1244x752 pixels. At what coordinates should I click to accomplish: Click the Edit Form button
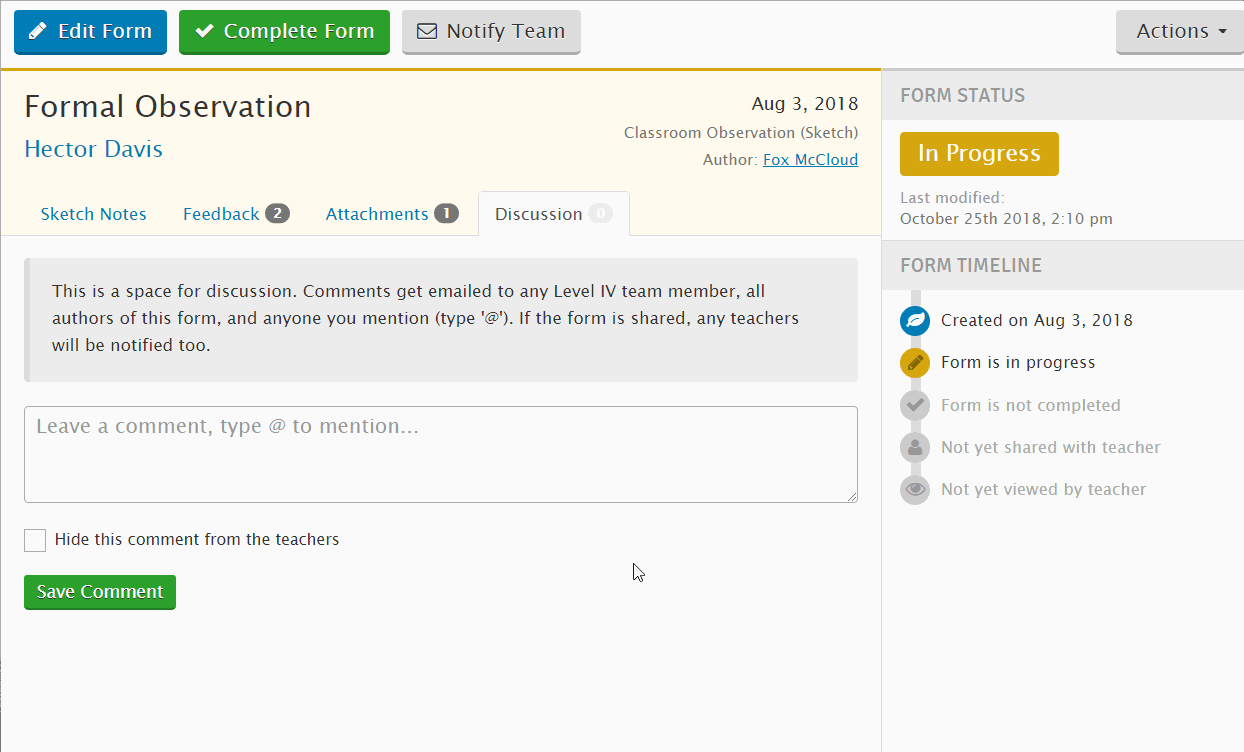[x=90, y=31]
